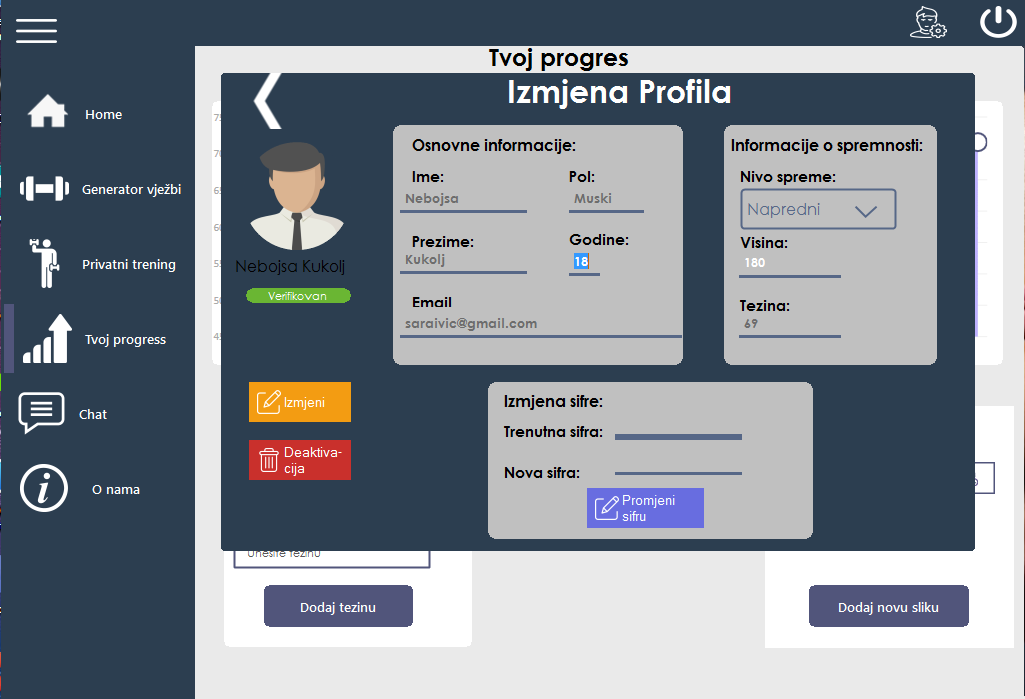
Task: Click the Izmjena sifre heading
Action: coord(553,401)
